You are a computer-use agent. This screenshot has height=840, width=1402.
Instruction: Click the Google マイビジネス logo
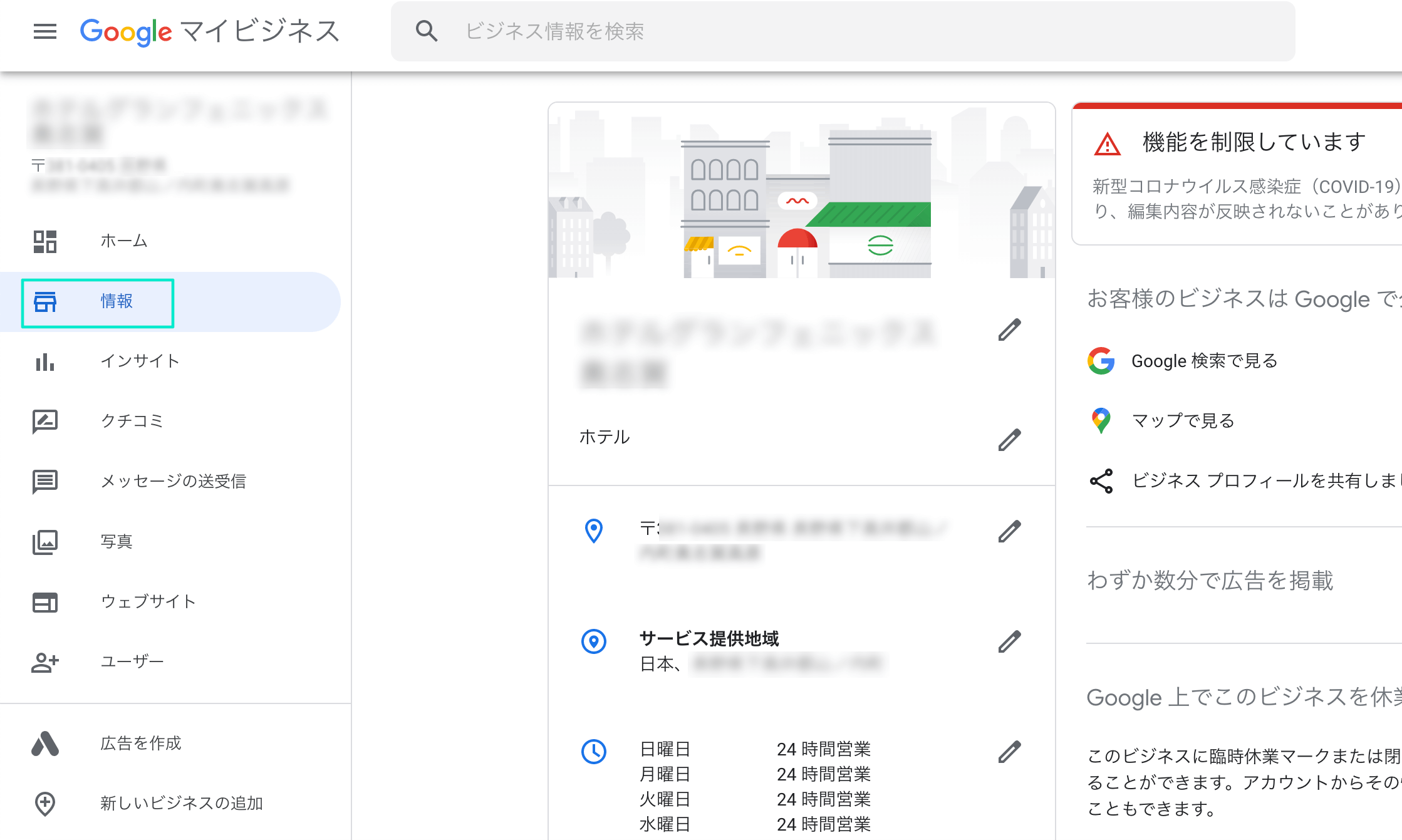pos(210,31)
